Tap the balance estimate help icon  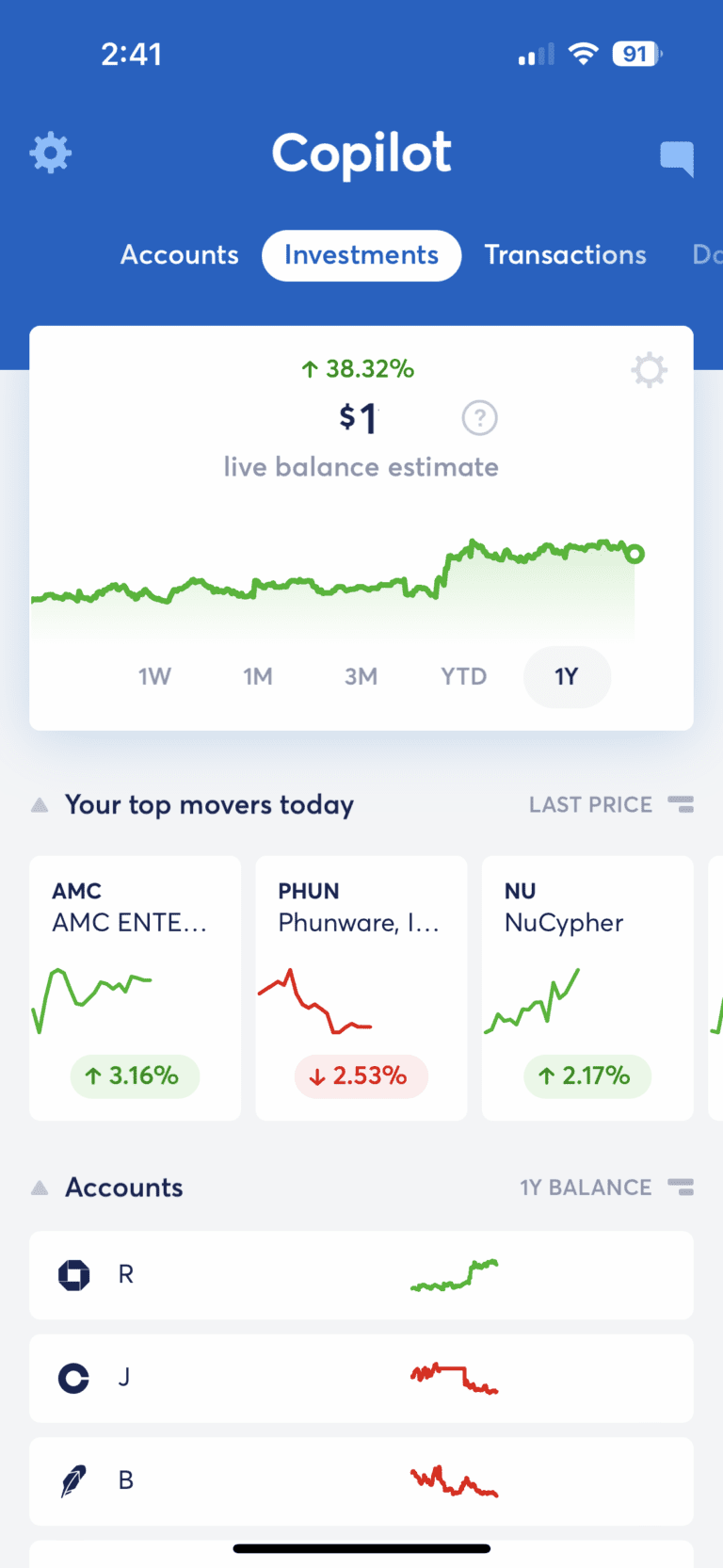pyautogui.click(x=479, y=417)
